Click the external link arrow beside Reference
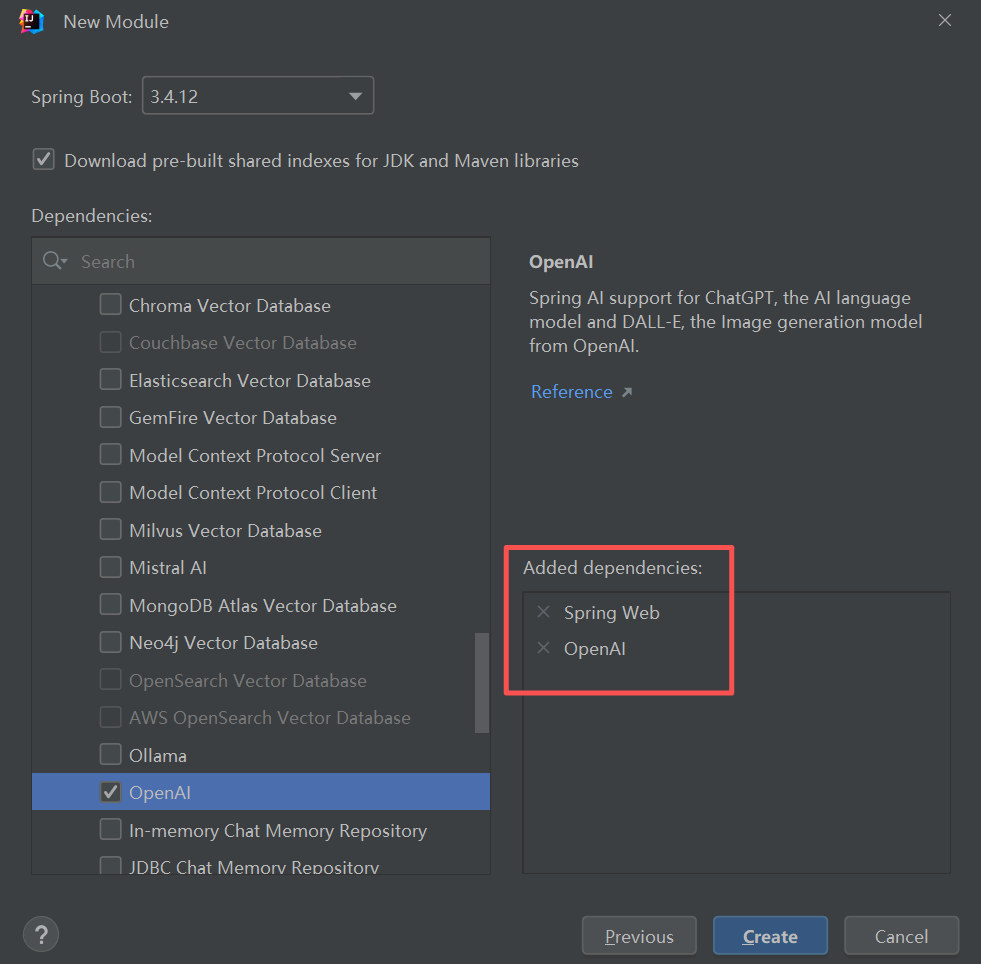The width and height of the screenshot is (981, 964). [x=627, y=392]
